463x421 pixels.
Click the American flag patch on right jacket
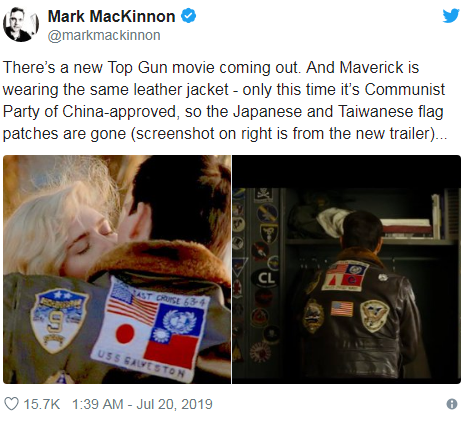[x=342, y=309]
